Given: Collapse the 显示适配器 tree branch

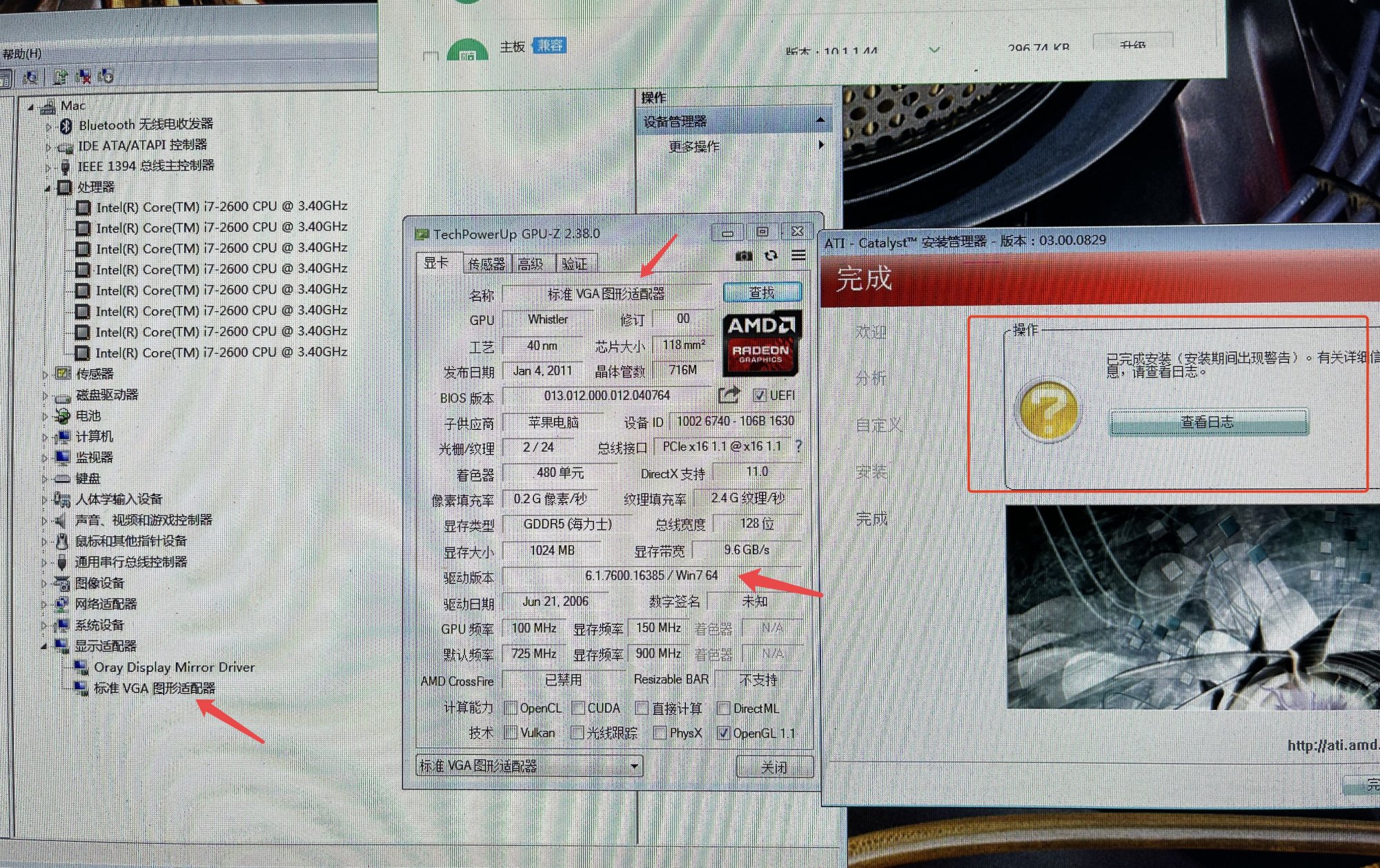Looking at the screenshot, I should click(44, 646).
